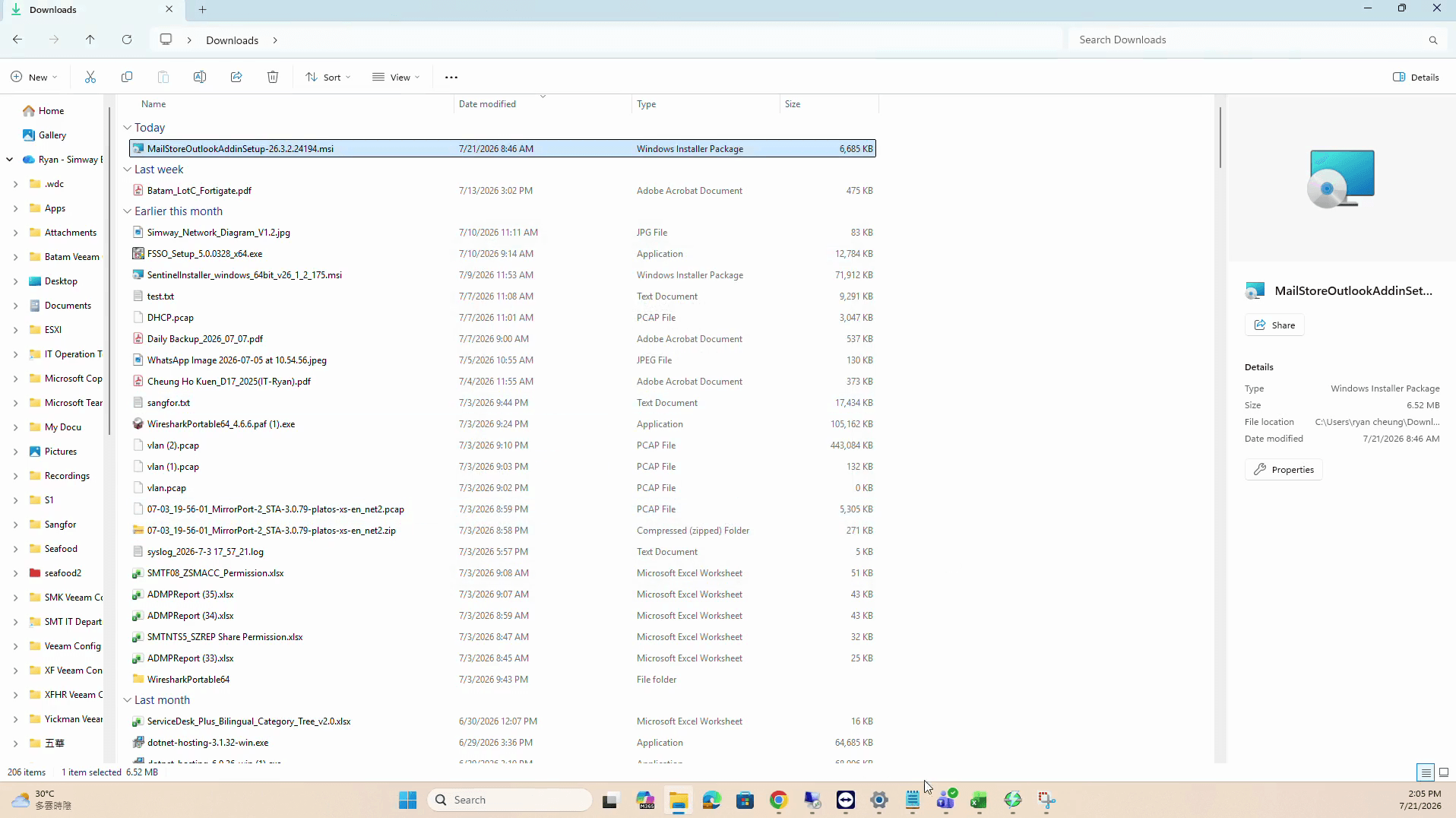Click the Share icon in the toolbar
The image size is (1456, 818).
(236, 77)
